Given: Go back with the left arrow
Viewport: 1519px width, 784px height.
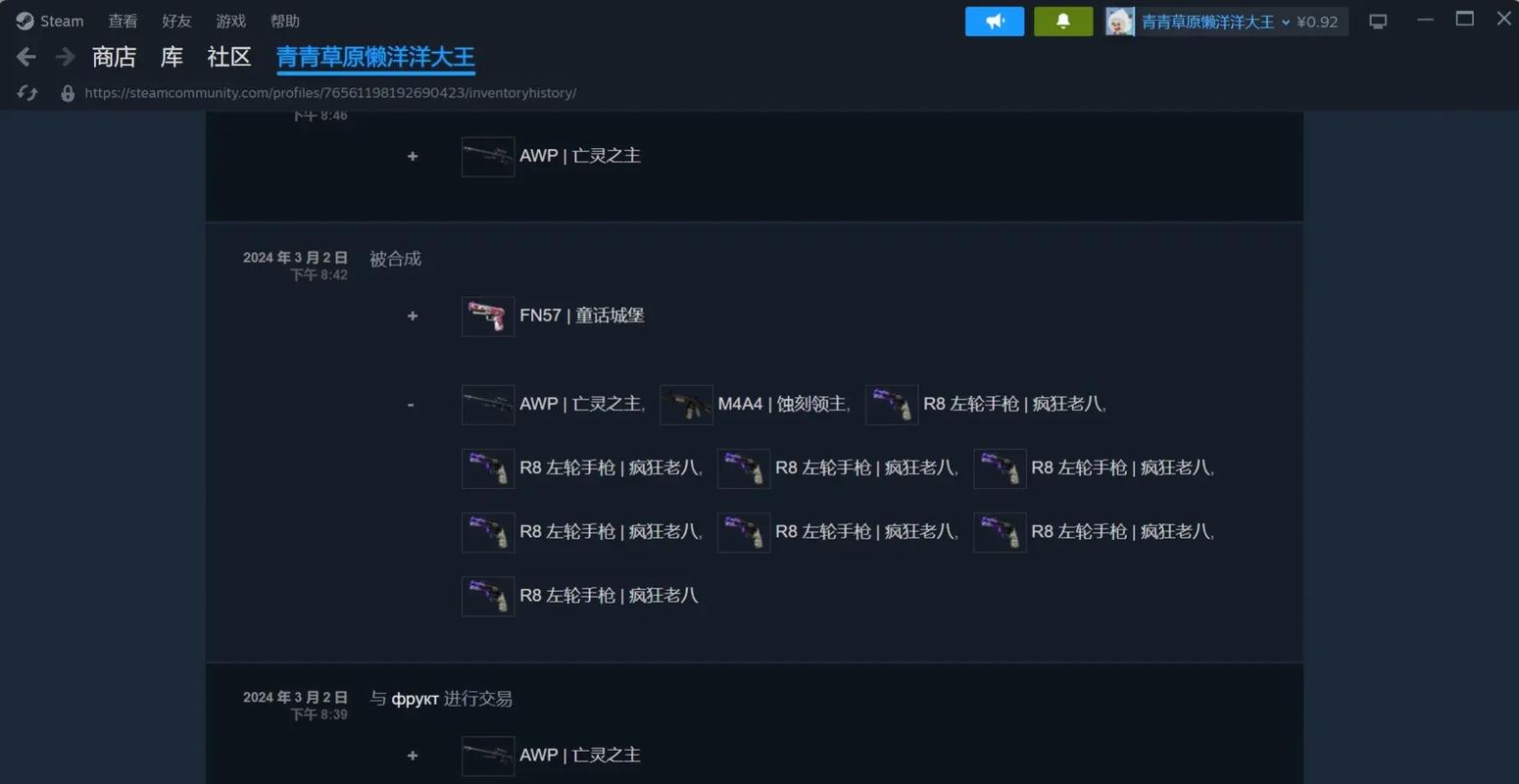Looking at the screenshot, I should click(x=26, y=57).
